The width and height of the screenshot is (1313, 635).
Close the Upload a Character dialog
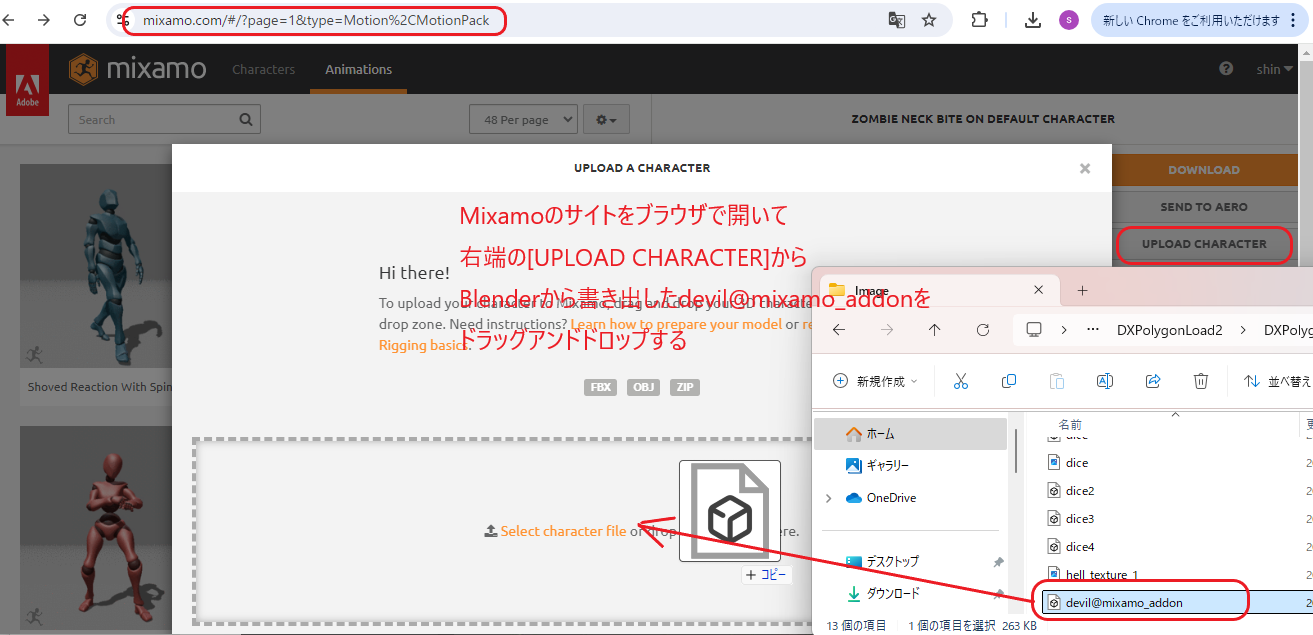[x=1085, y=168]
